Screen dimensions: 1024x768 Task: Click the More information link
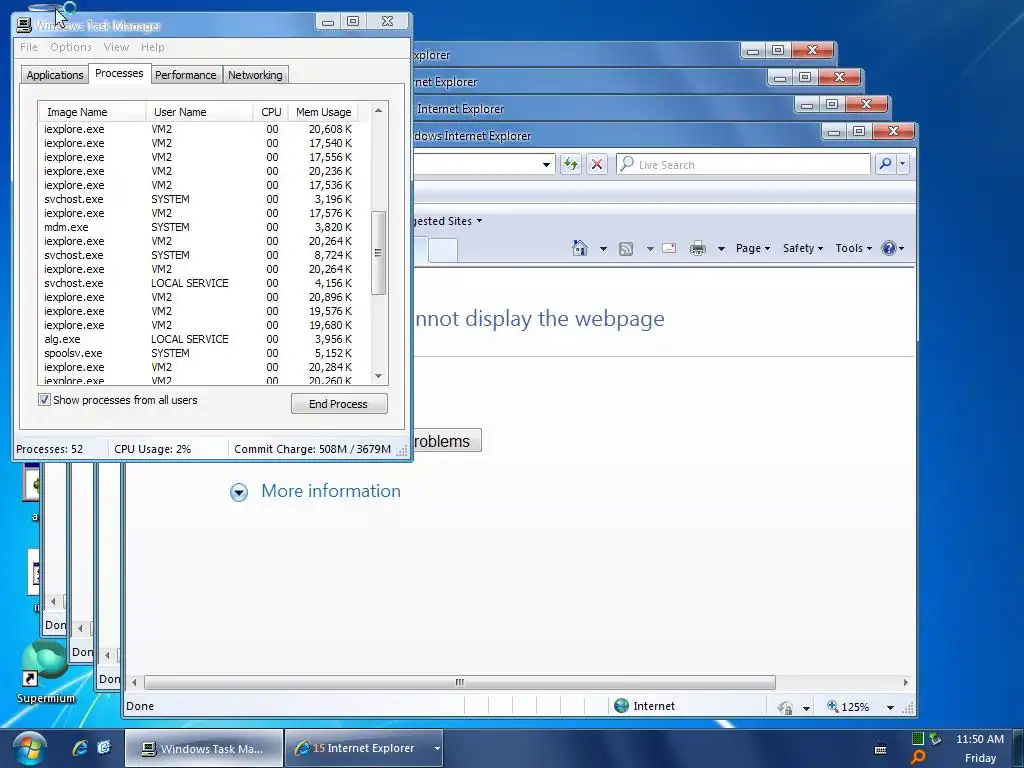331,491
